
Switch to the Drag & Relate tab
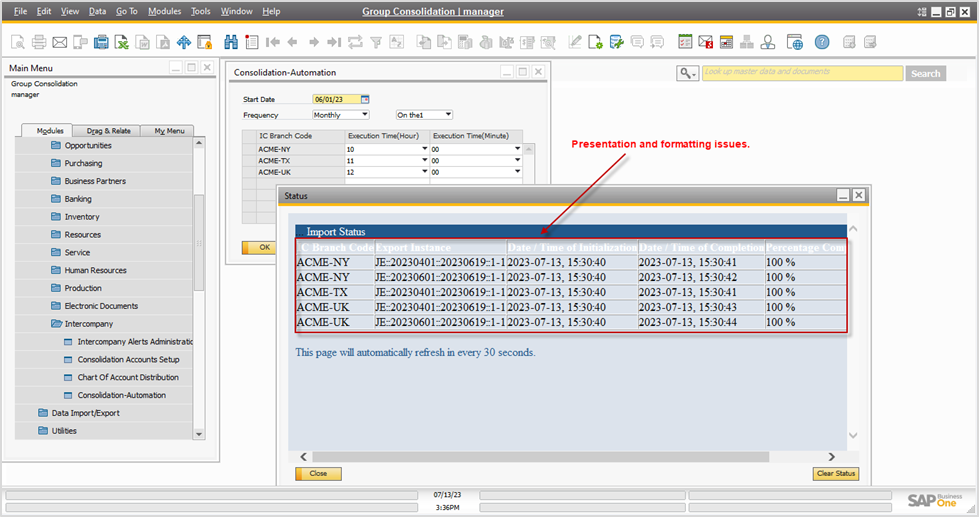108,131
